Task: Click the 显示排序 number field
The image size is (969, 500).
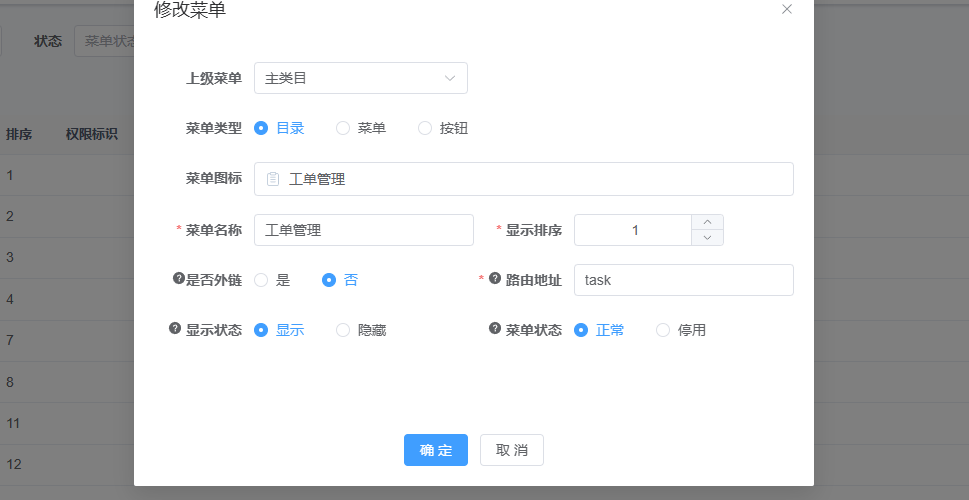Action: [x=634, y=231]
